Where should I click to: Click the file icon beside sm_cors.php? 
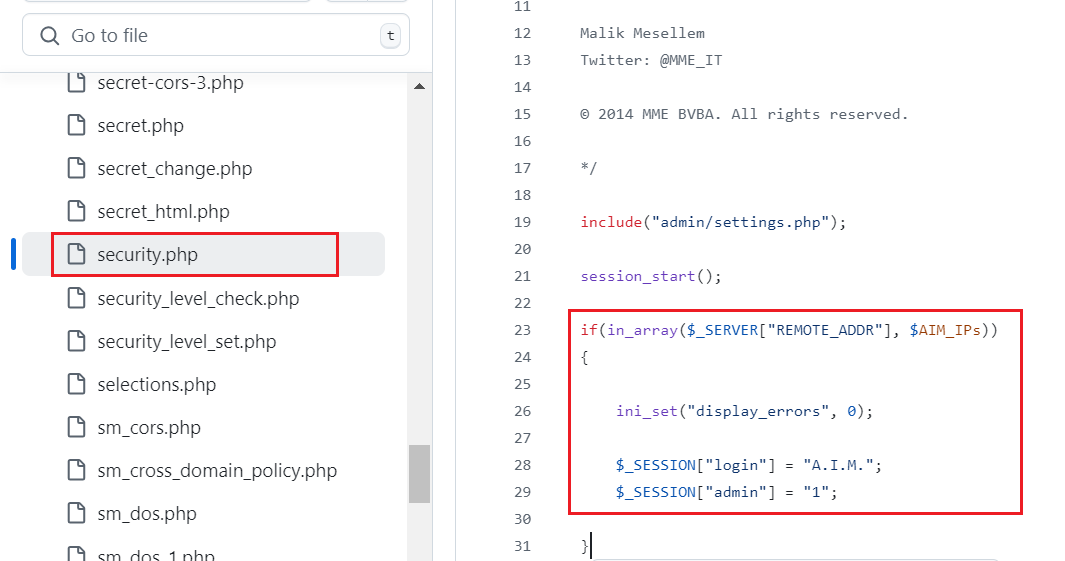(x=76, y=428)
